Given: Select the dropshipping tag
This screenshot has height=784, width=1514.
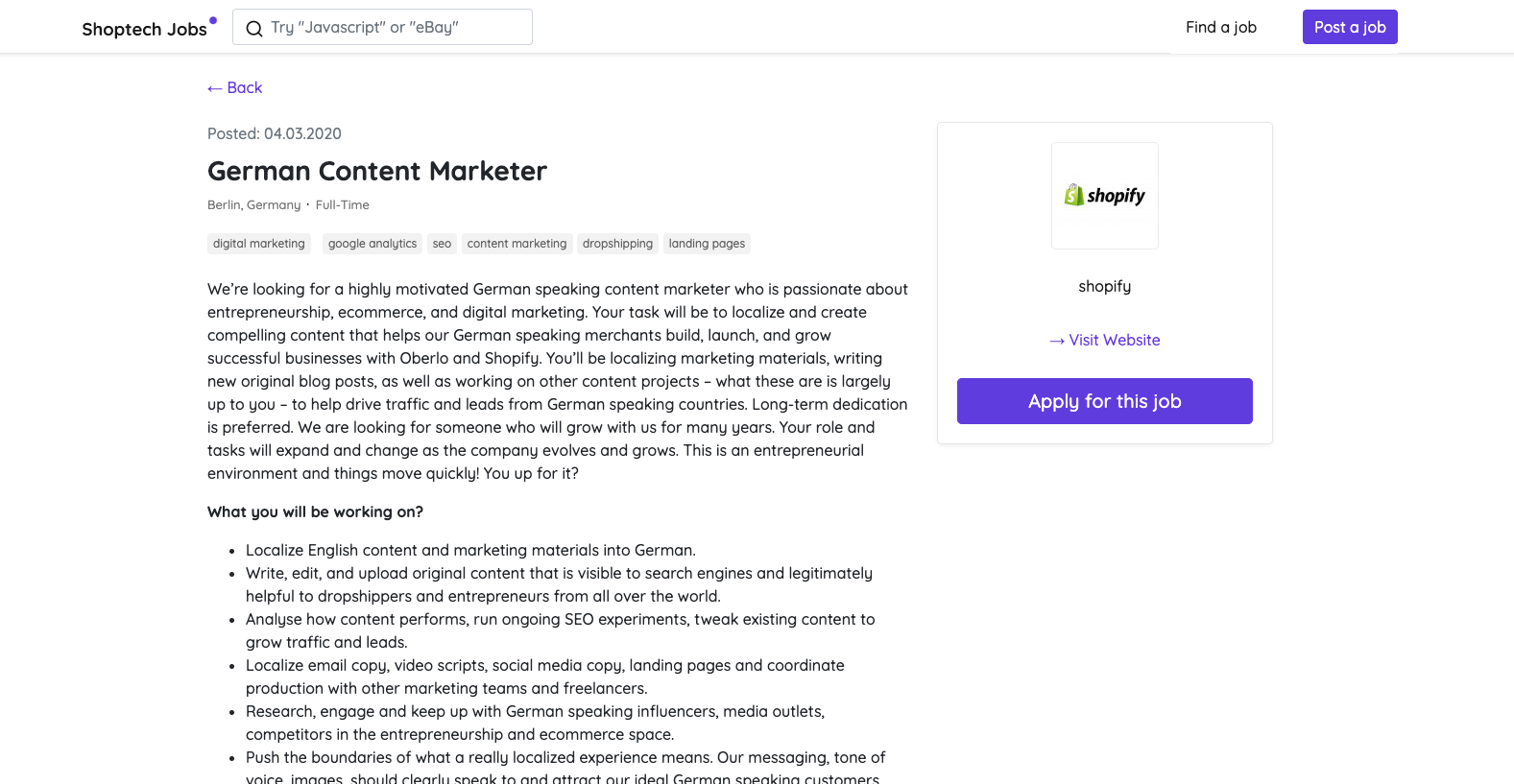Looking at the screenshot, I should tap(617, 243).
